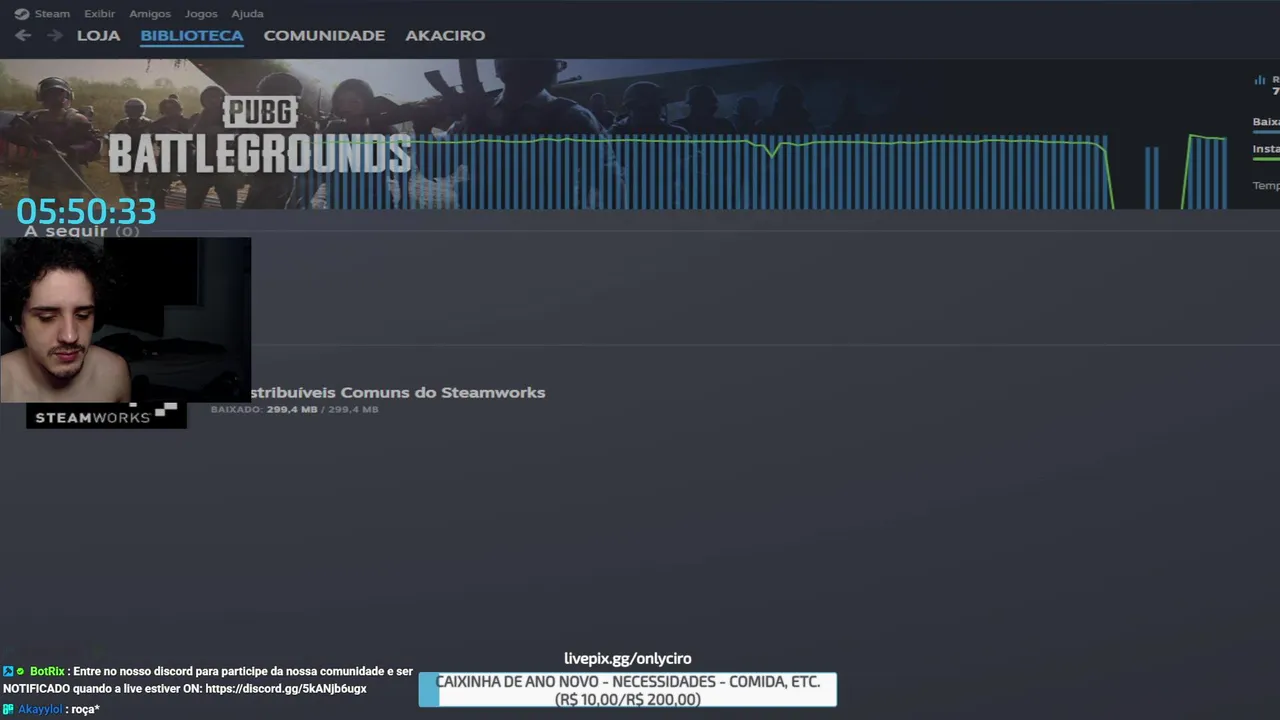Switch to the COMUNIDADE tab
The width and height of the screenshot is (1280, 720).
tap(324, 35)
